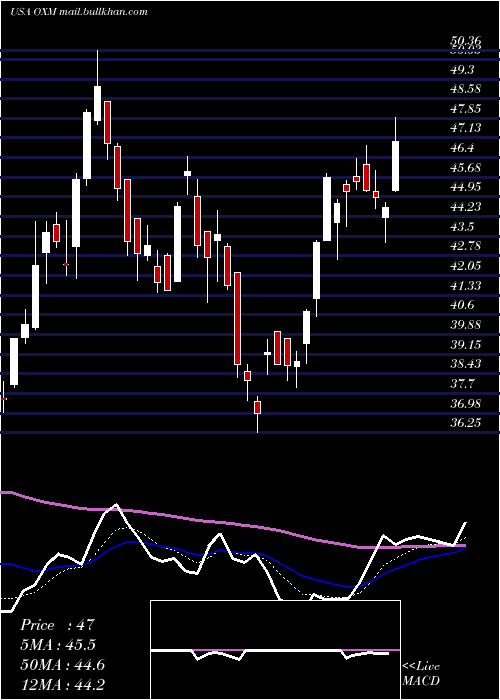Click the 46.4 price axis label

(x=462, y=148)
